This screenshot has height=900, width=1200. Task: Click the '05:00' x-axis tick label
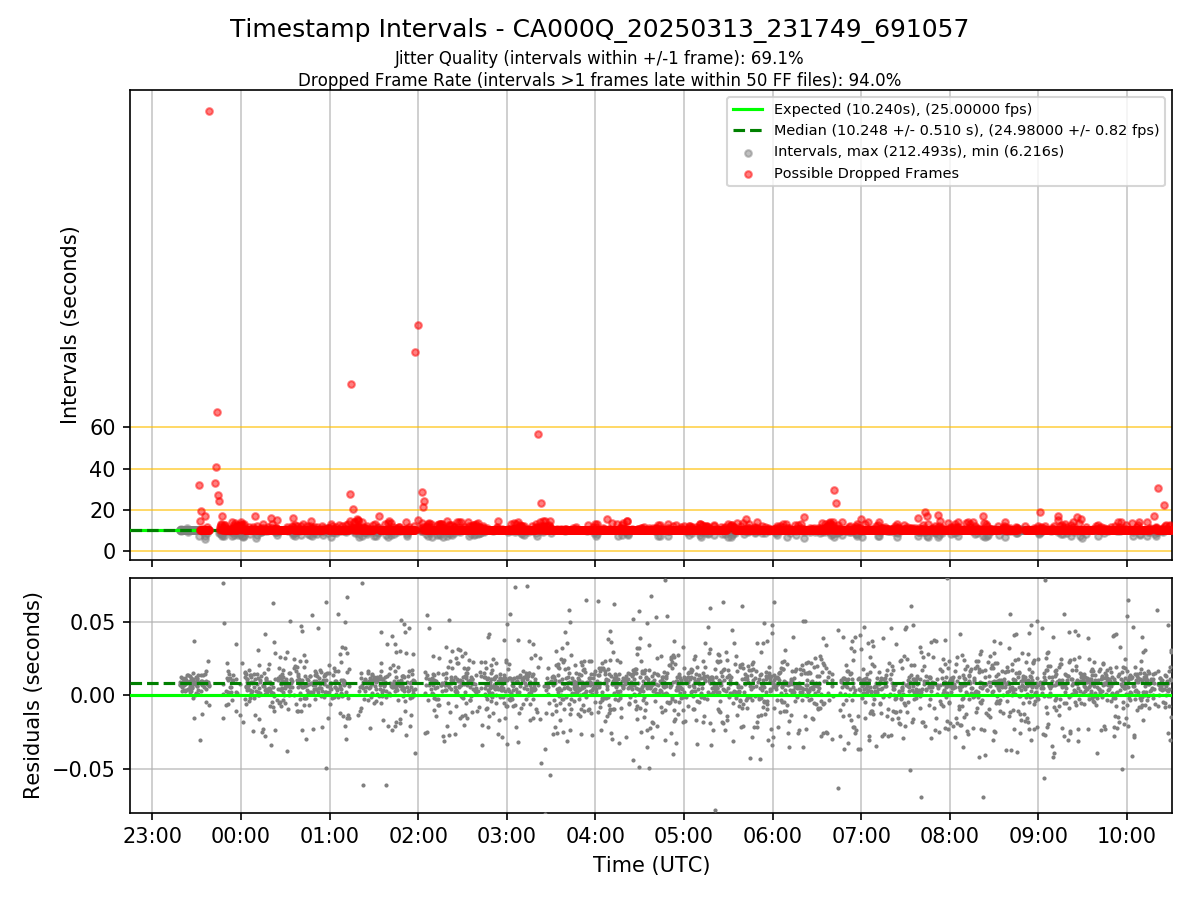684,836
